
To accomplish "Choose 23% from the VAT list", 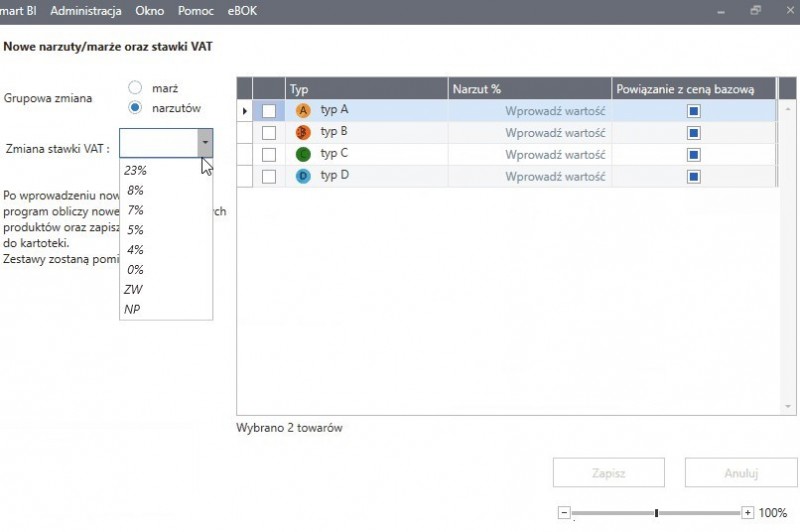I will point(135,170).
